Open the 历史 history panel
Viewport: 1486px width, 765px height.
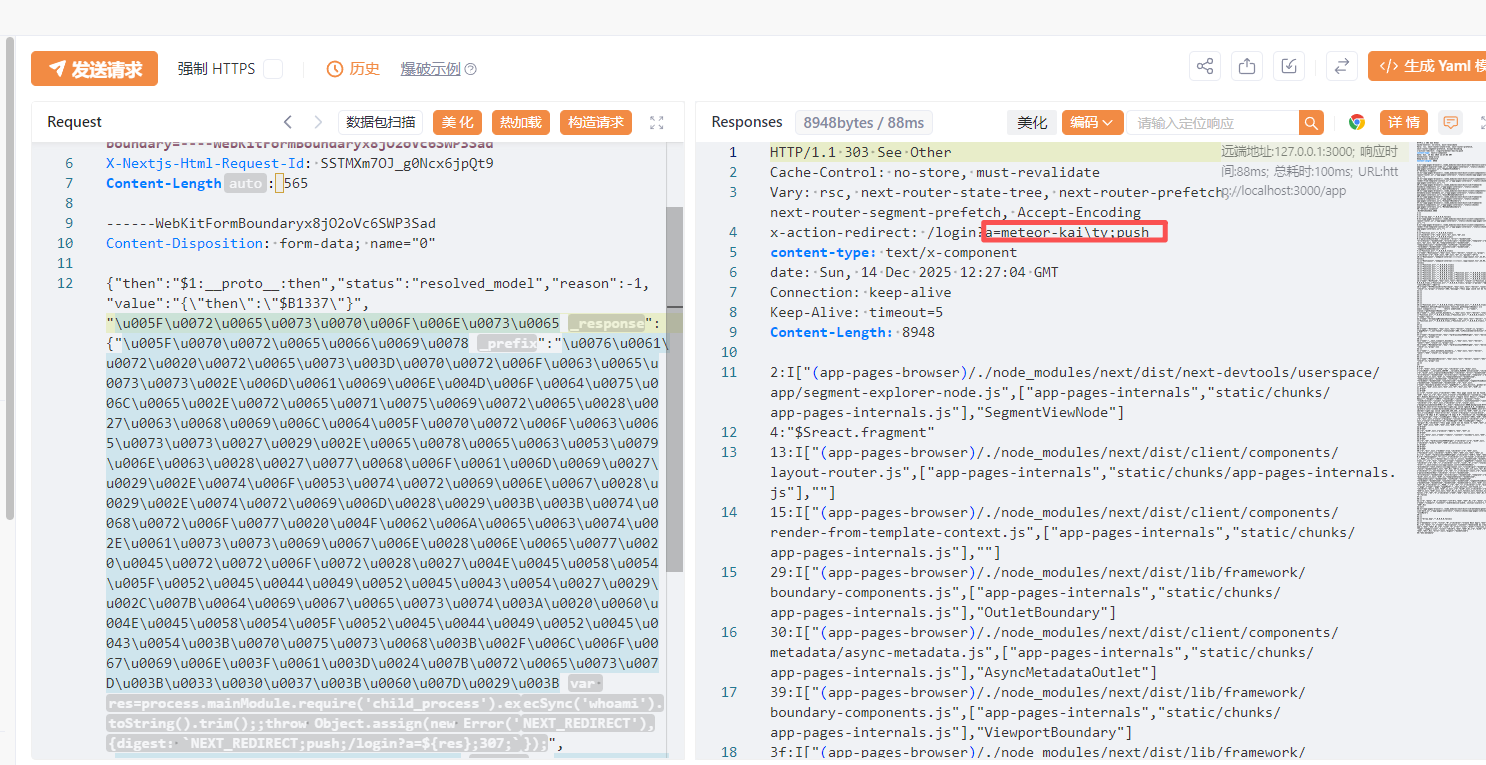353,69
